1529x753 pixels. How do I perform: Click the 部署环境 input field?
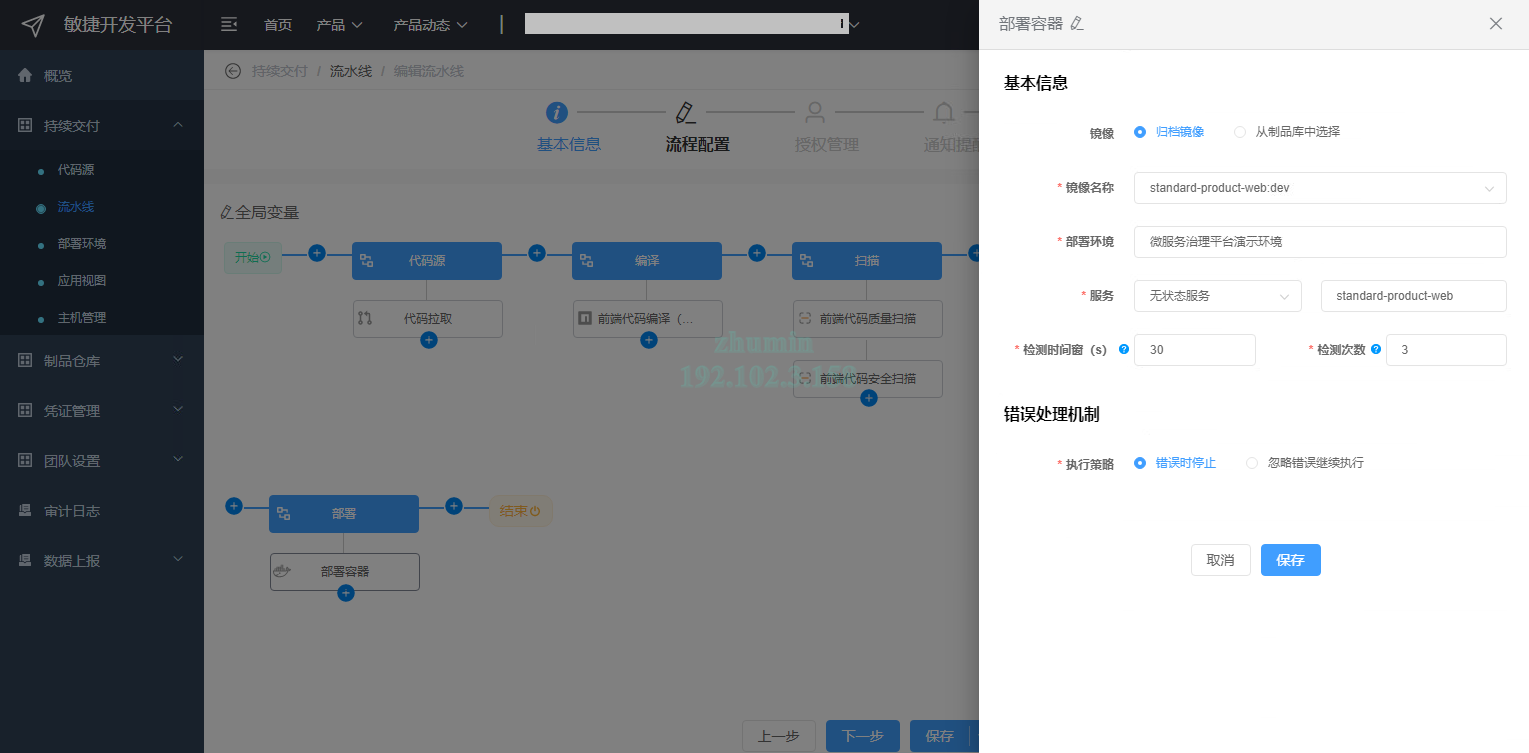[x=1320, y=242]
